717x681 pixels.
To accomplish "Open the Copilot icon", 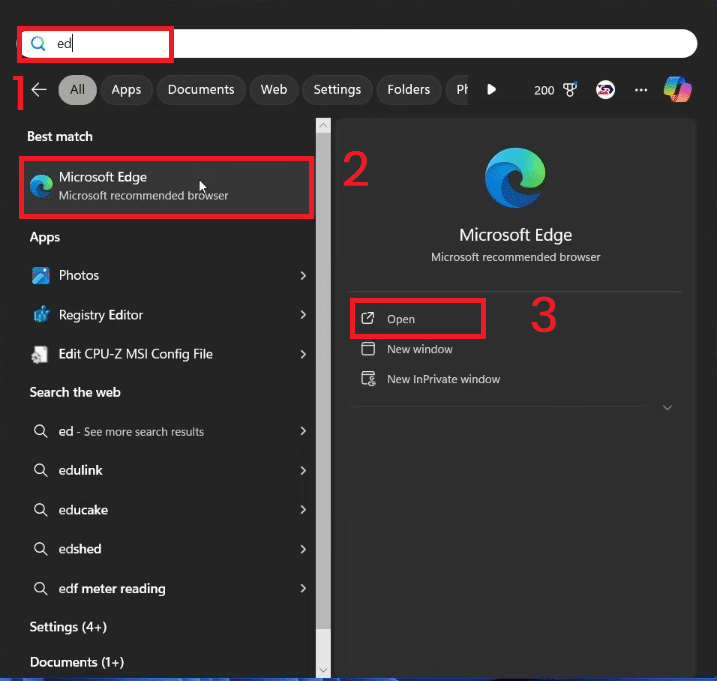I will [x=678, y=89].
